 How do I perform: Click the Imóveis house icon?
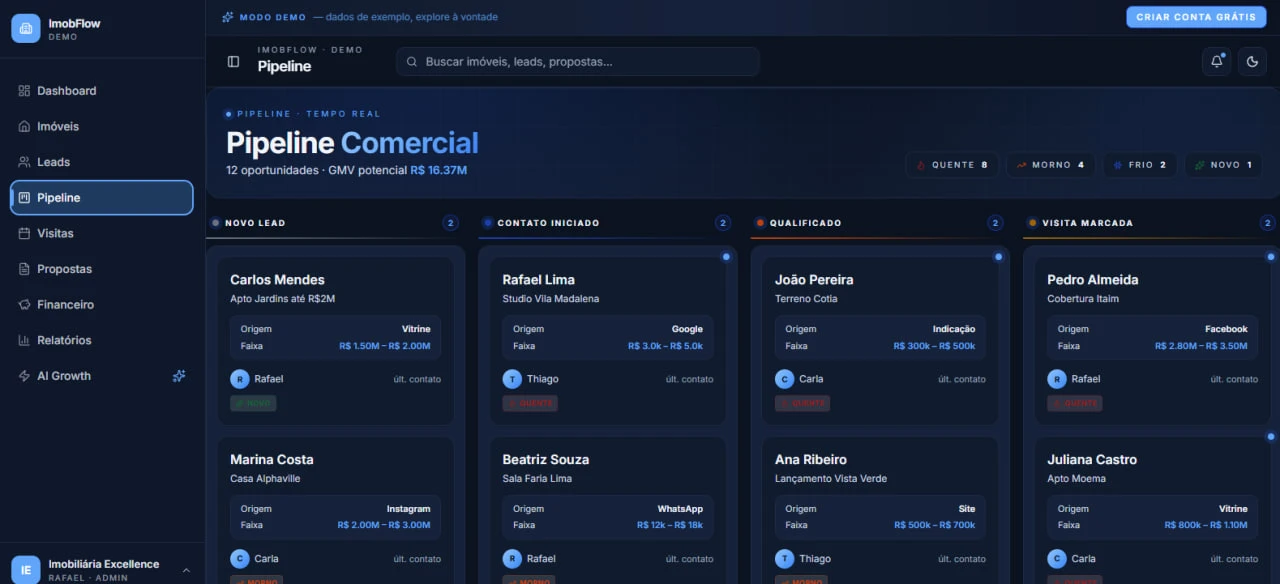[24, 127]
